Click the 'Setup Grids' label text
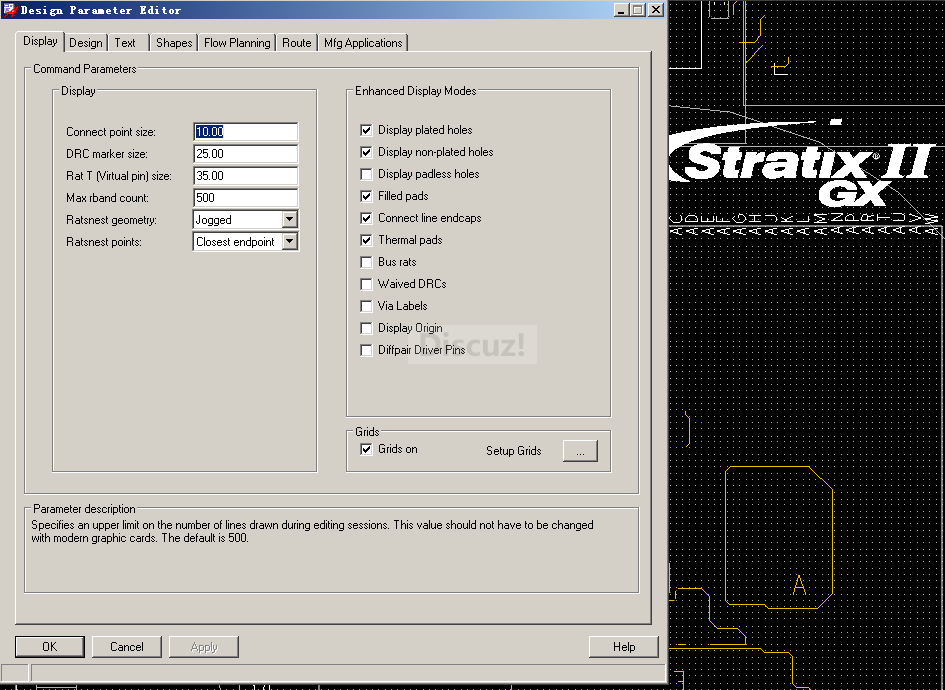 513,451
